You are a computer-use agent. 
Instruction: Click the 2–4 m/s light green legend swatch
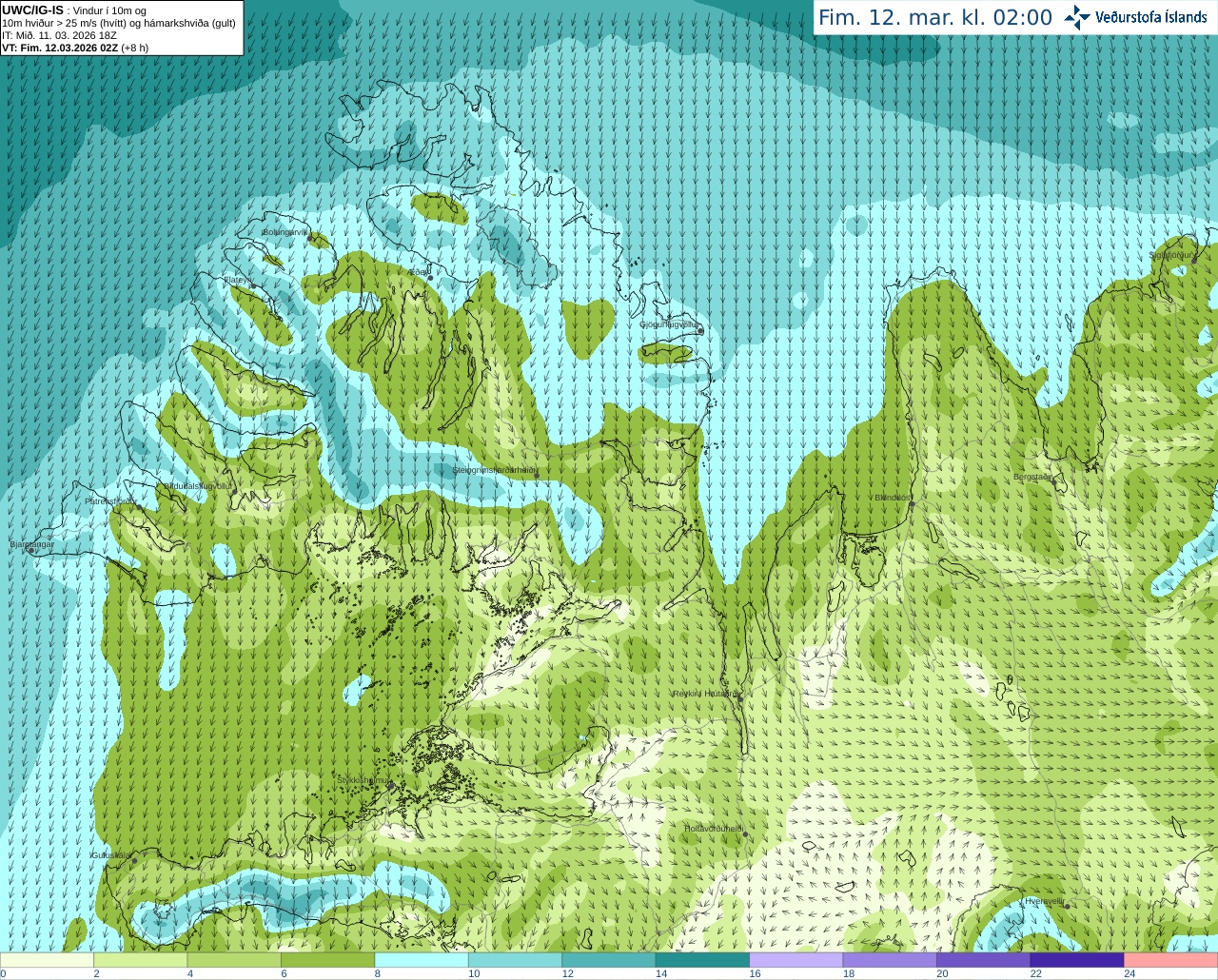(141, 959)
